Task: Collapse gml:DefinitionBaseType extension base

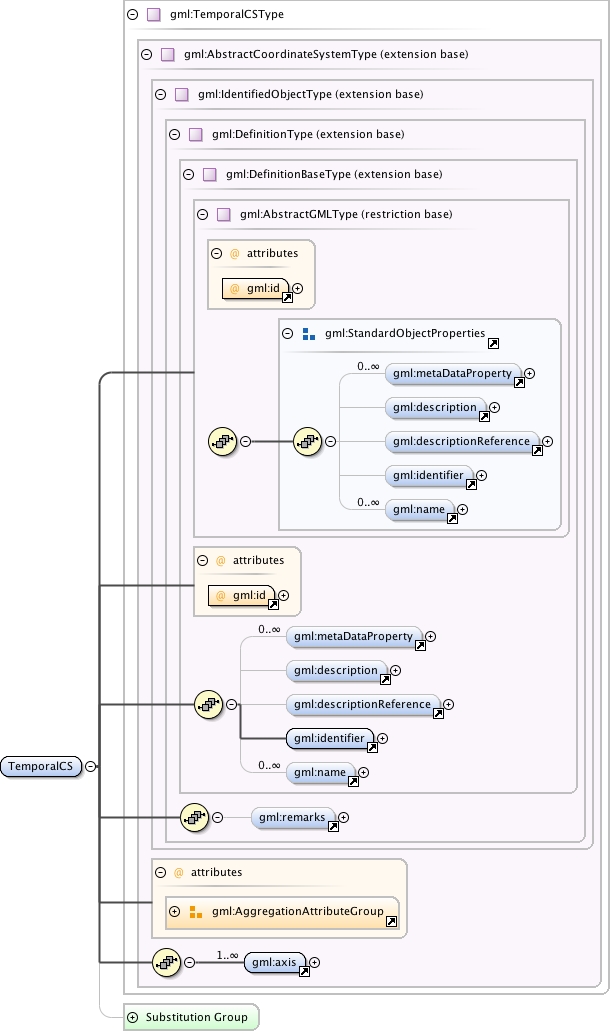Action: (x=189, y=175)
